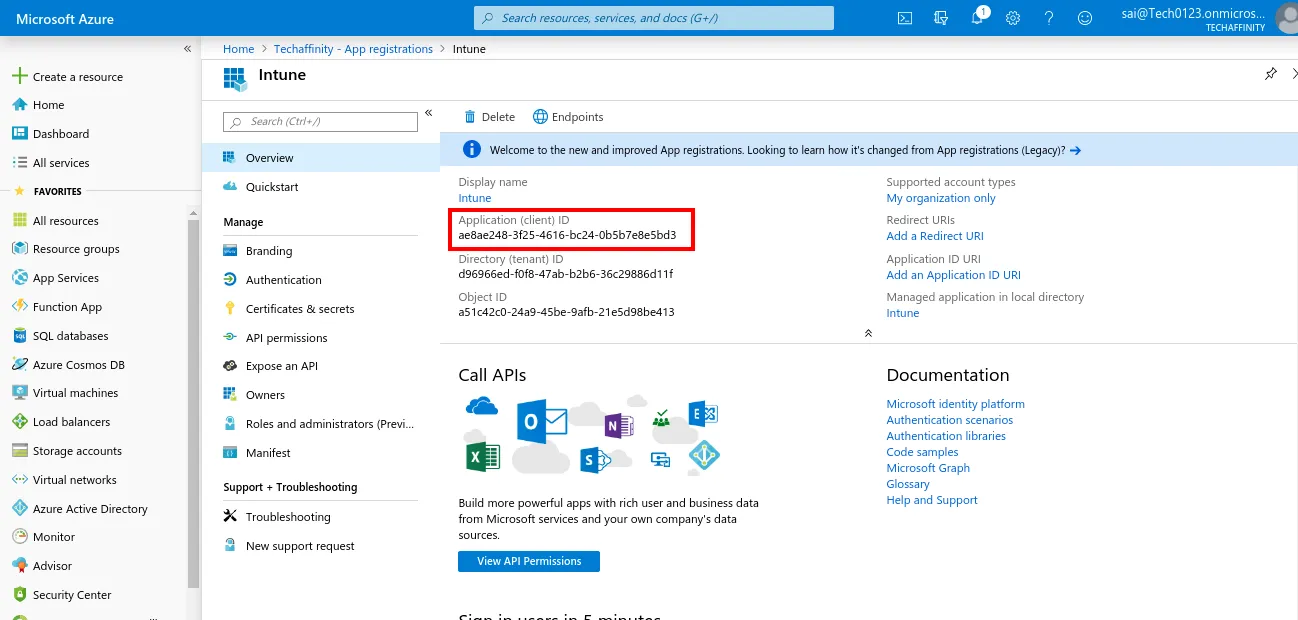Click the blade Search (Ctrl+/) field
1298x620 pixels.
click(320, 122)
